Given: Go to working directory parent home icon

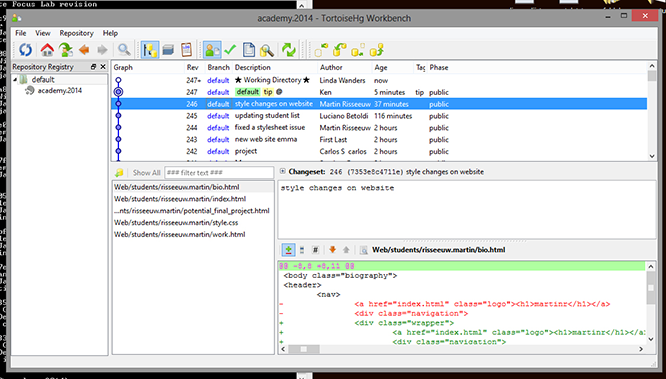Looking at the screenshot, I should coord(47,50).
